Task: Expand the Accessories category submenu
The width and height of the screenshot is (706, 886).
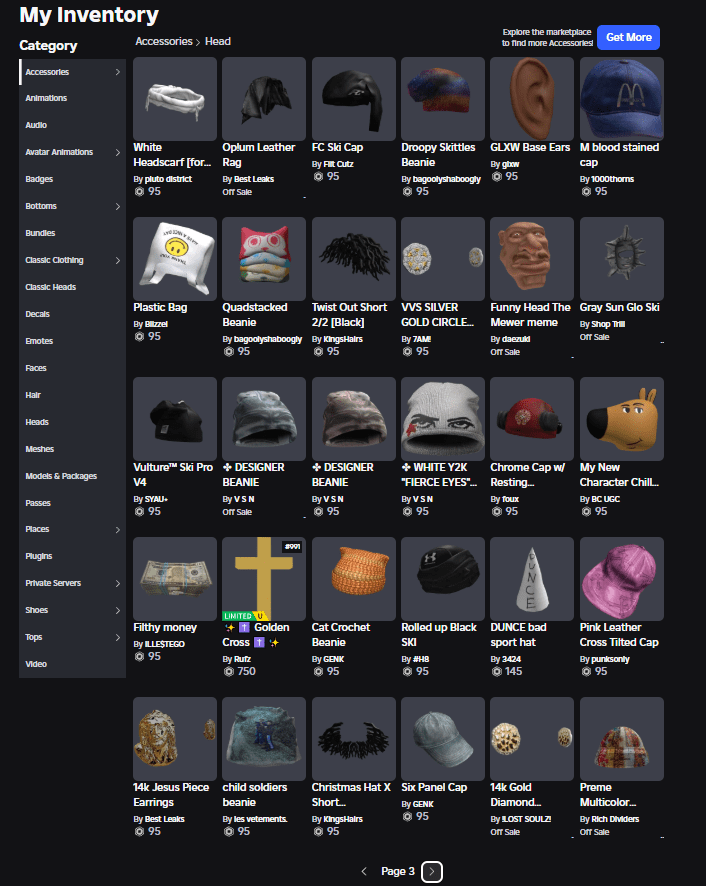Action: coord(117,72)
